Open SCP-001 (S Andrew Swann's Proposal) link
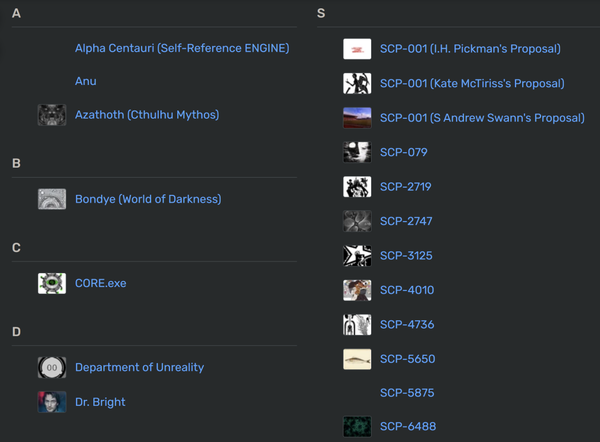Screen dimensions: 600x442 [482, 118]
